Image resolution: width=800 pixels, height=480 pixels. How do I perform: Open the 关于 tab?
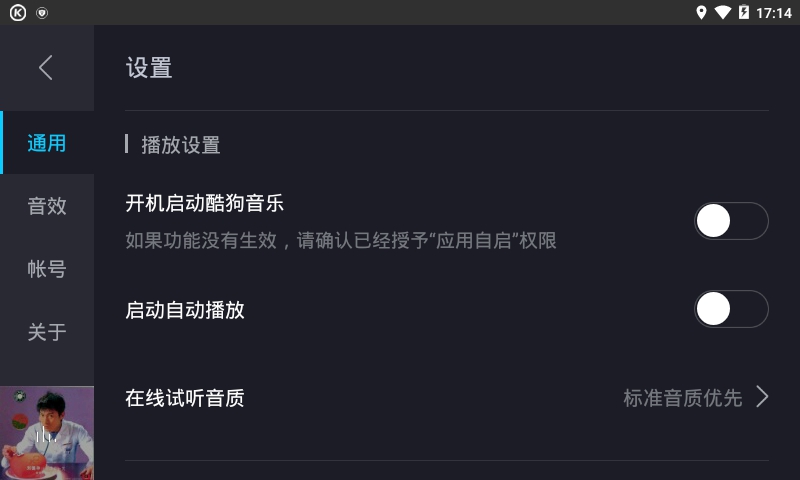(x=47, y=332)
